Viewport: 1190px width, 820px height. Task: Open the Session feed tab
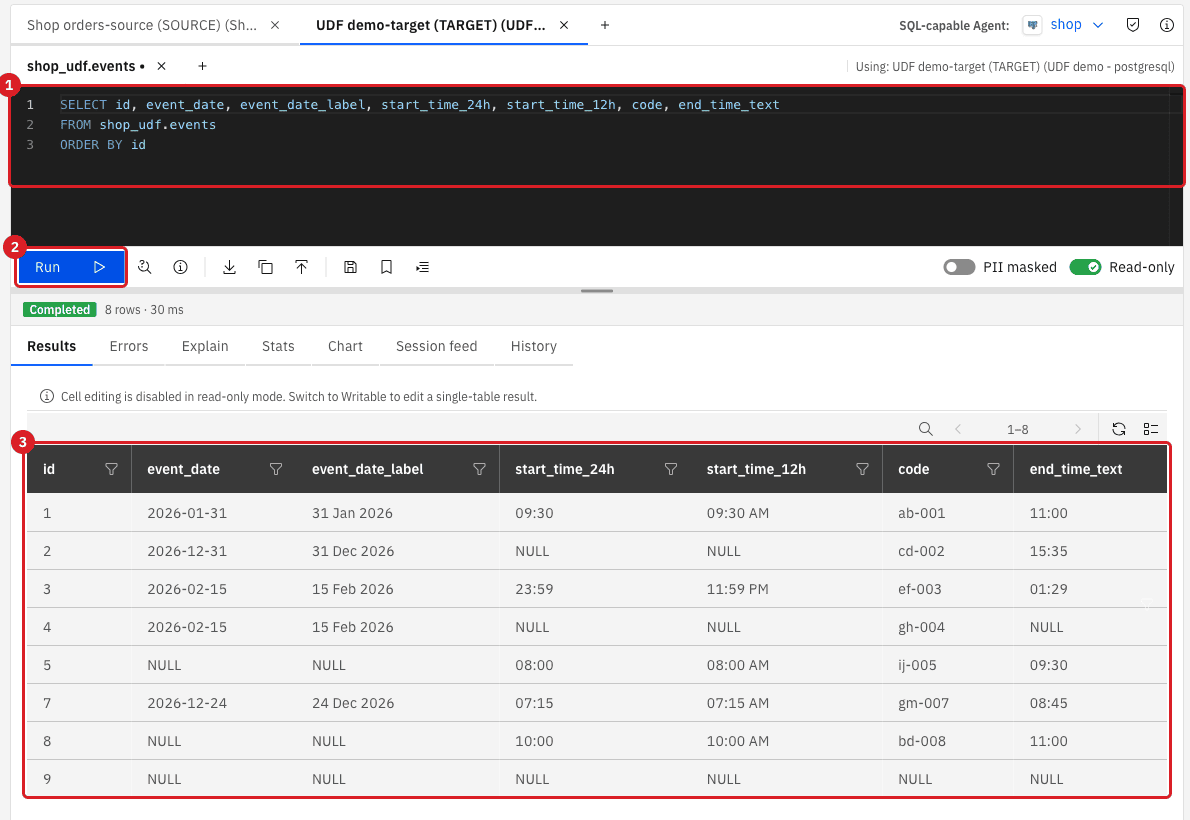(436, 346)
